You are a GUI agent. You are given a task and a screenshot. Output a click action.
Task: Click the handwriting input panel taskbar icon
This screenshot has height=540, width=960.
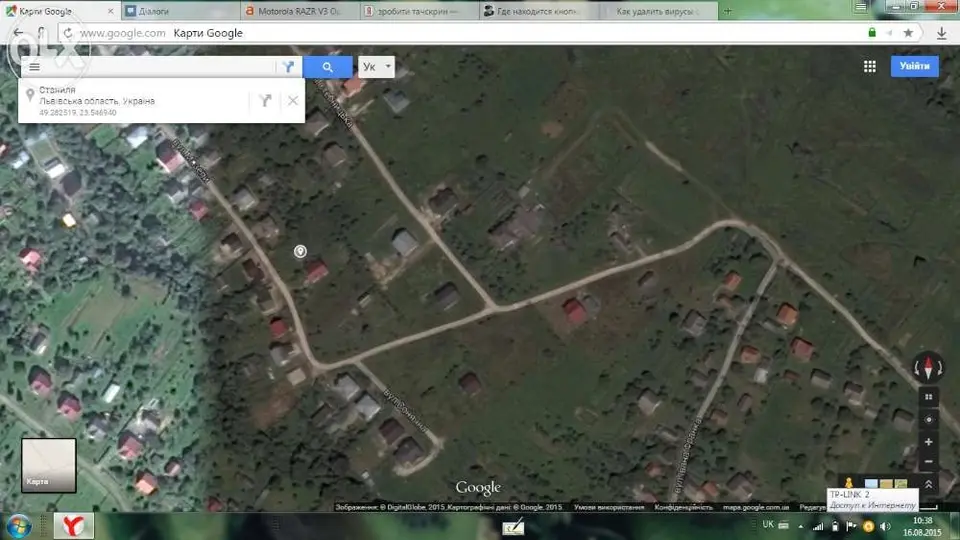[x=513, y=526]
